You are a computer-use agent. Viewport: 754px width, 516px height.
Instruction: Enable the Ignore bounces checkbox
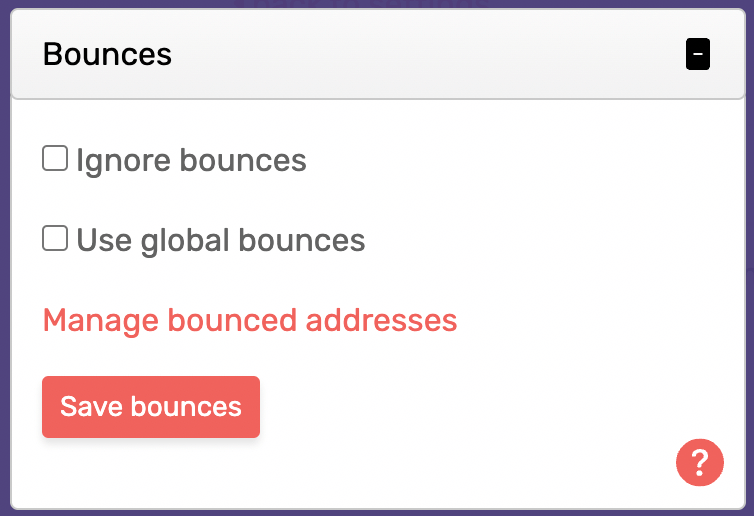(x=55, y=158)
